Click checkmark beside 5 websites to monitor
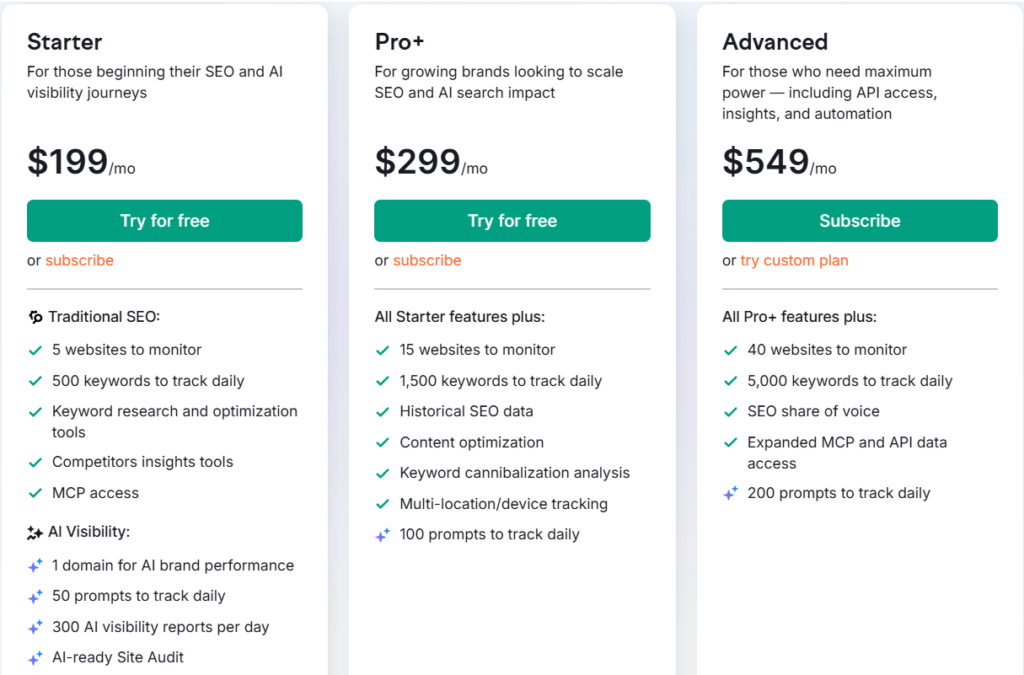The height and width of the screenshot is (675, 1024). point(35,351)
